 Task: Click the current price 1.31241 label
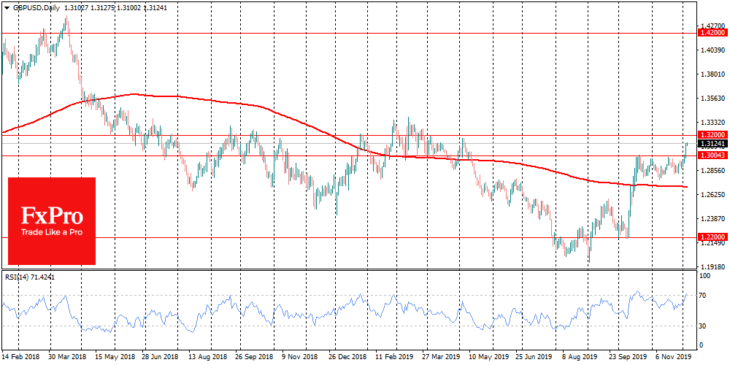click(711, 144)
